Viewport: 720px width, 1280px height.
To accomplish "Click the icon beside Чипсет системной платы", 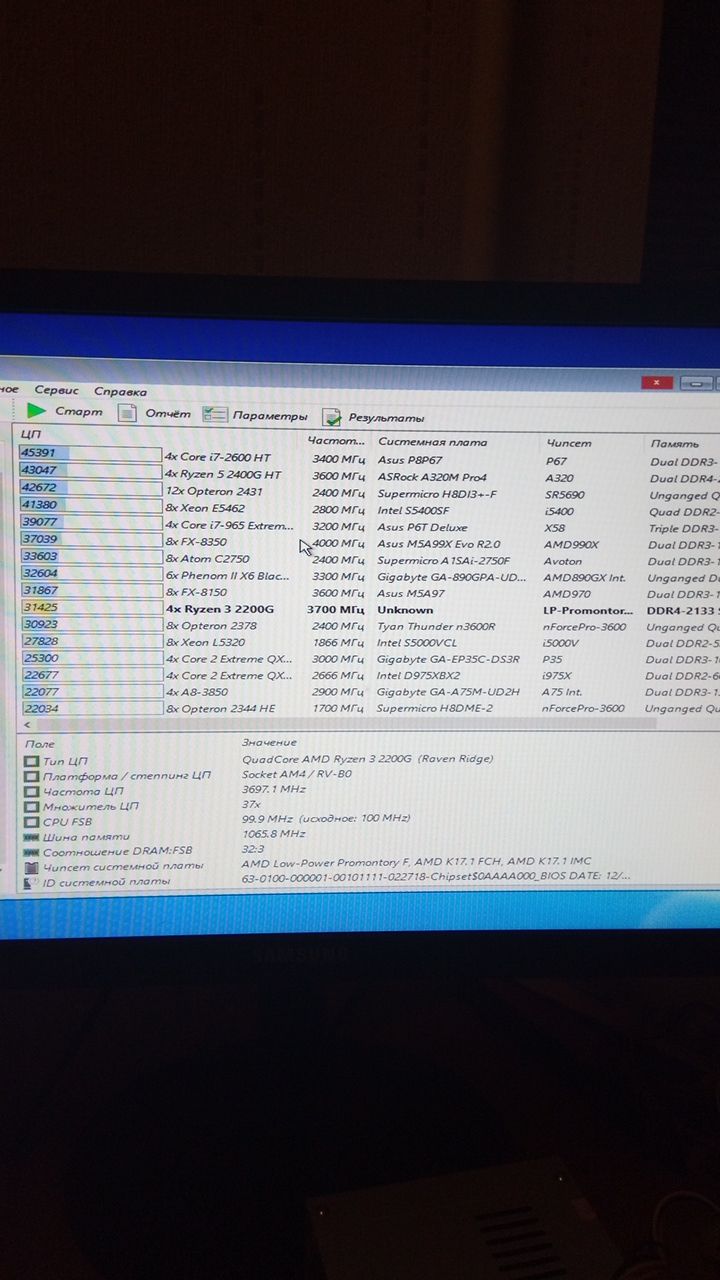I will [x=32, y=866].
